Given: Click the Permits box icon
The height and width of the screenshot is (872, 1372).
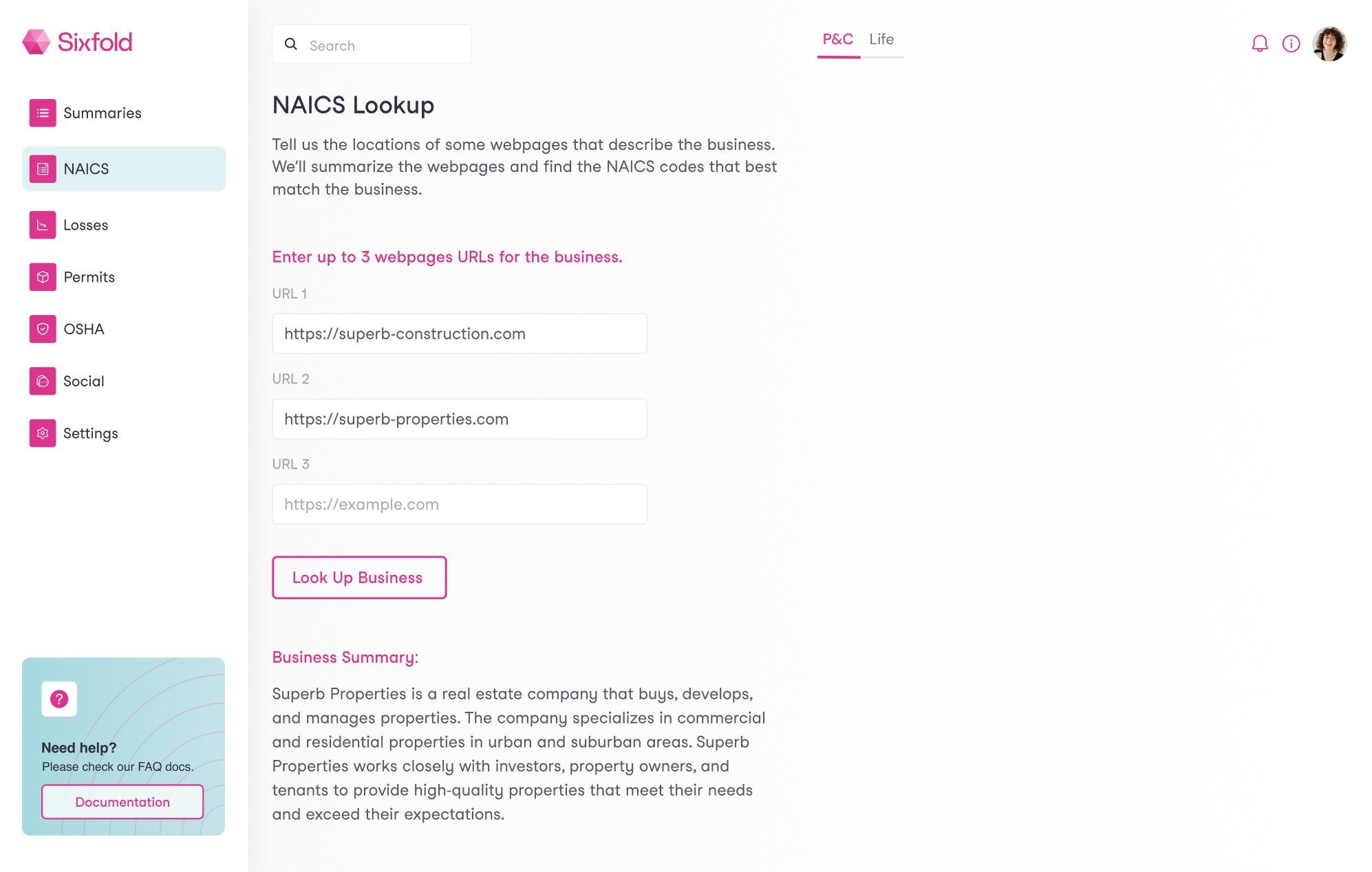Looking at the screenshot, I should tap(43, 277).
